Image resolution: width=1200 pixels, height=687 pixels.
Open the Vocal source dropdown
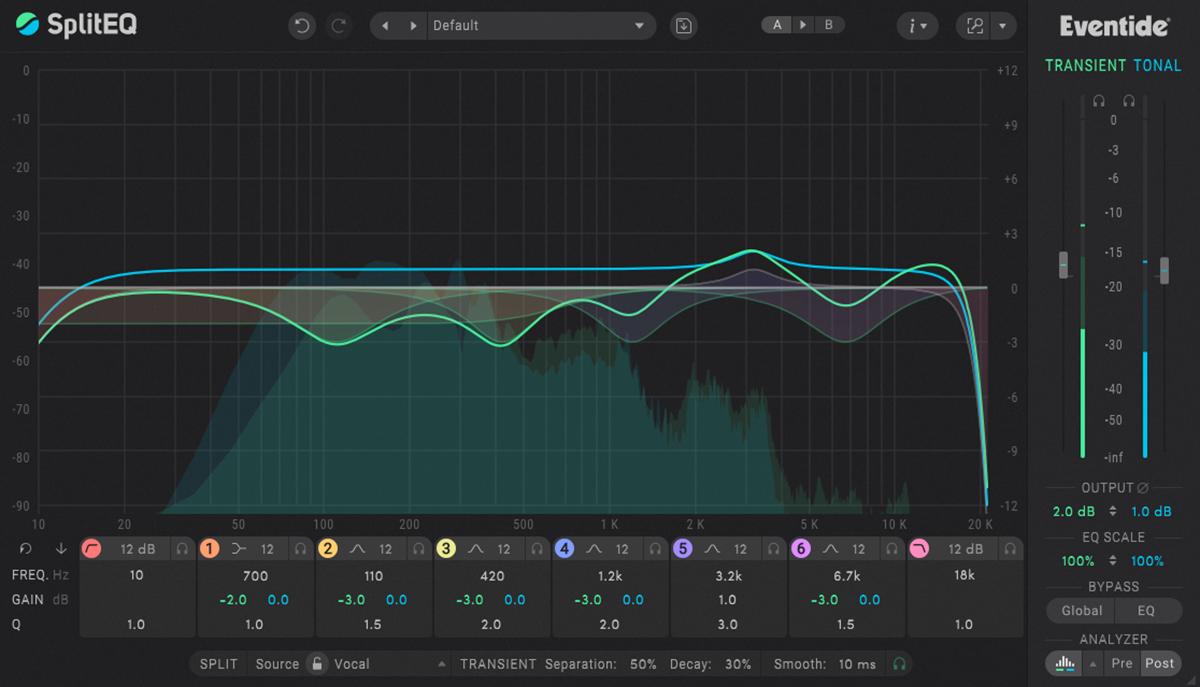[390, 664]
